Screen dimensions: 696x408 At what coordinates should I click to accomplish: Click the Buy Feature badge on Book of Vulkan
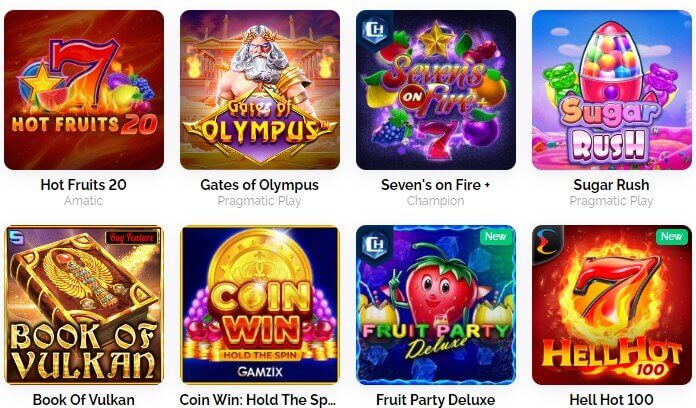pos(131,238)
